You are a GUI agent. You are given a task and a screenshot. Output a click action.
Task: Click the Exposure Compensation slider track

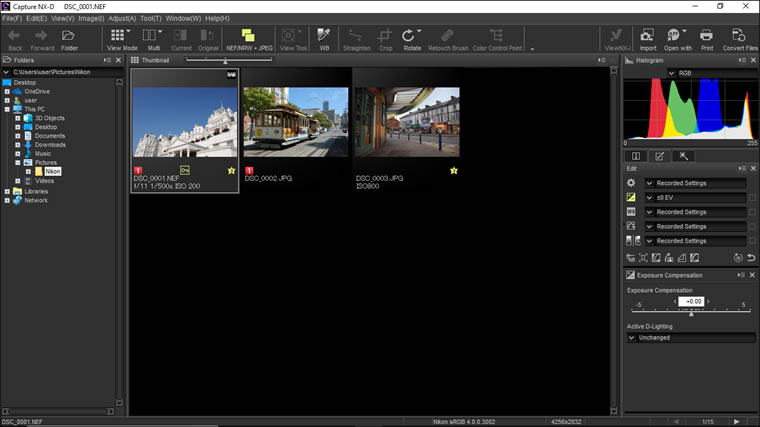691,311
